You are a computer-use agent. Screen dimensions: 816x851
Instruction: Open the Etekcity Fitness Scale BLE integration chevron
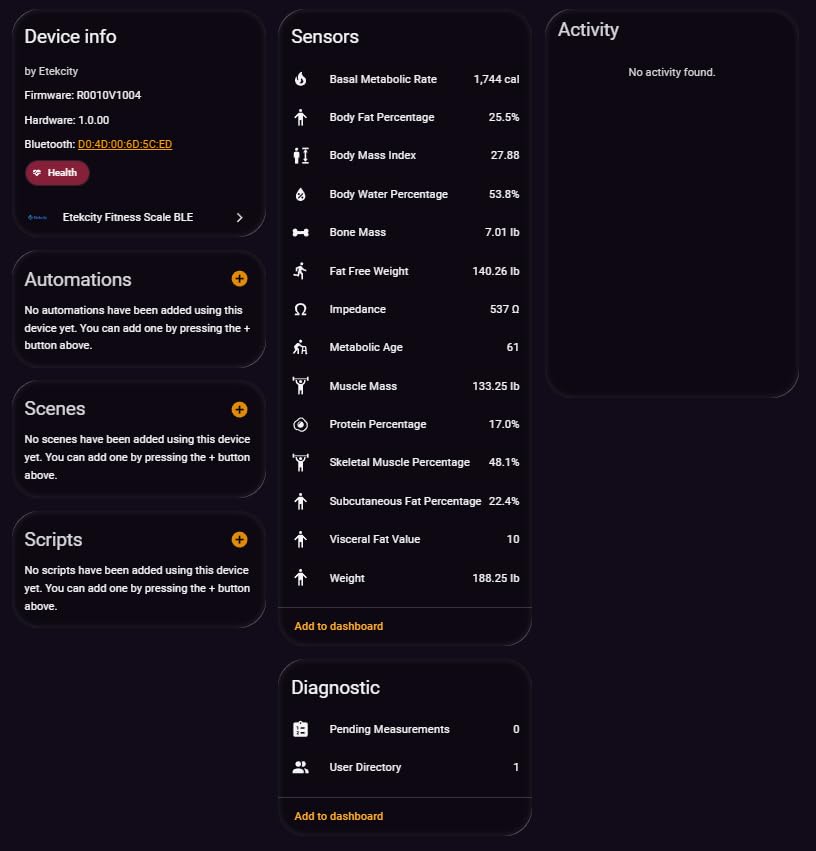pos(239,217)
